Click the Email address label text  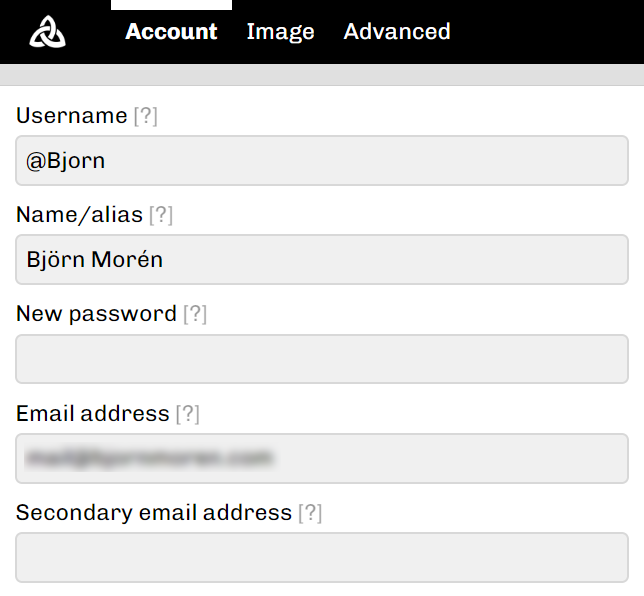point(93,413)
